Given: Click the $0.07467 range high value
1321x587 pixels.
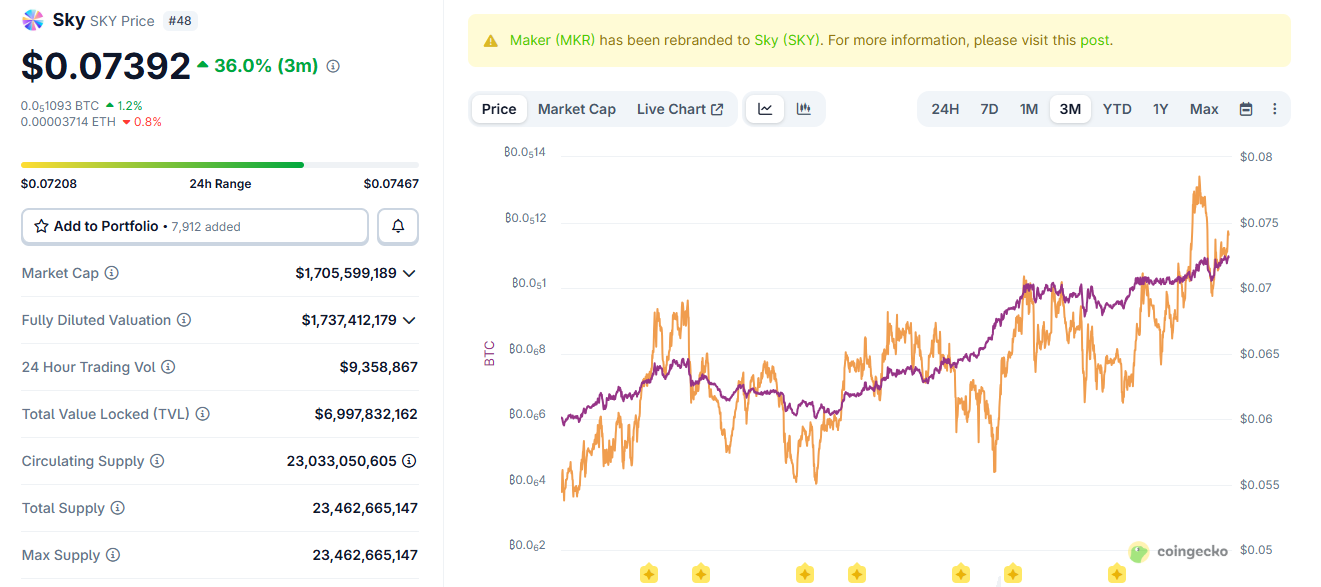Looking at the screenshot, I should click(x=391, y=184).
